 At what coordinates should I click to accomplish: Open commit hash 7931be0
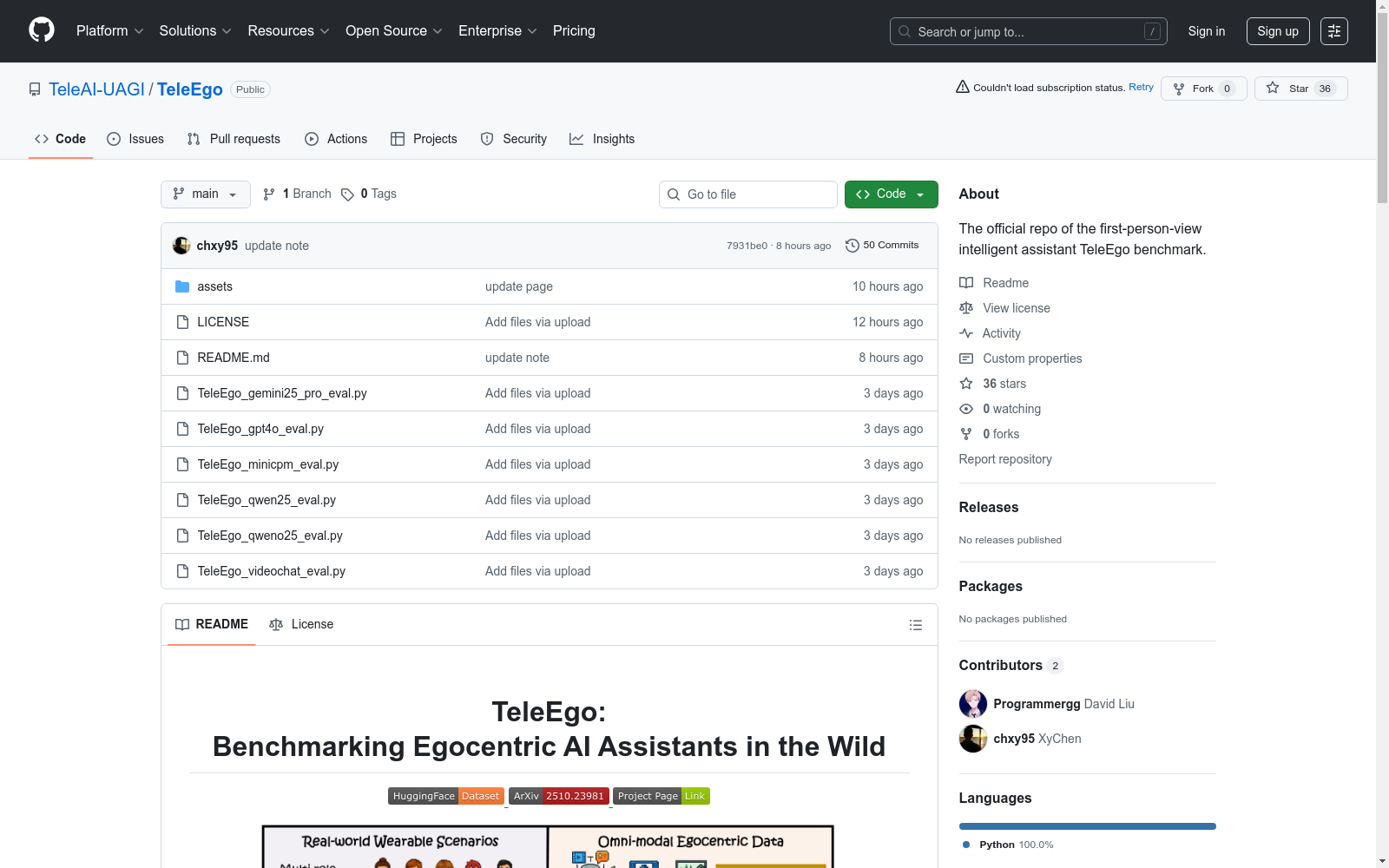(x=747, y=246)
